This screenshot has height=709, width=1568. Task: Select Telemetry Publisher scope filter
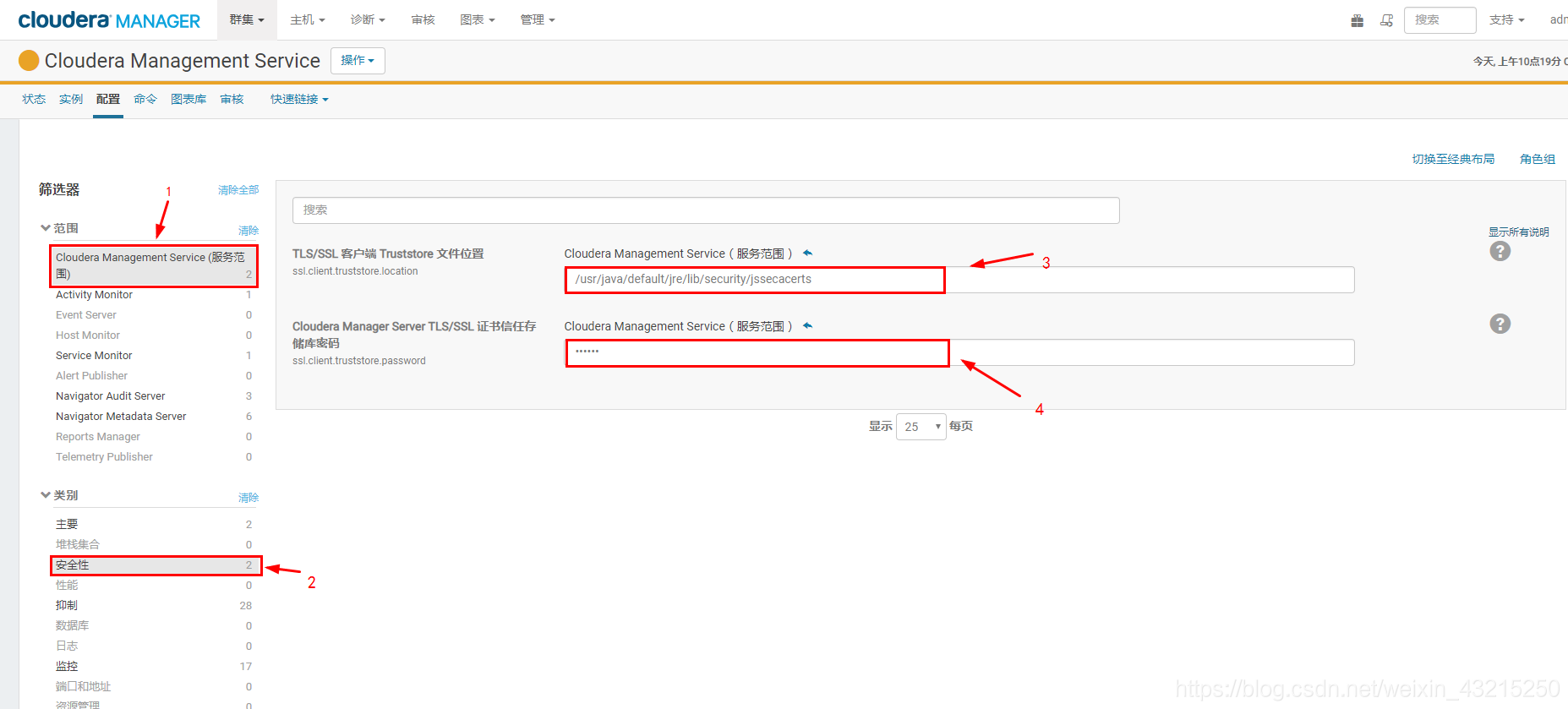(x=154, y=457)
